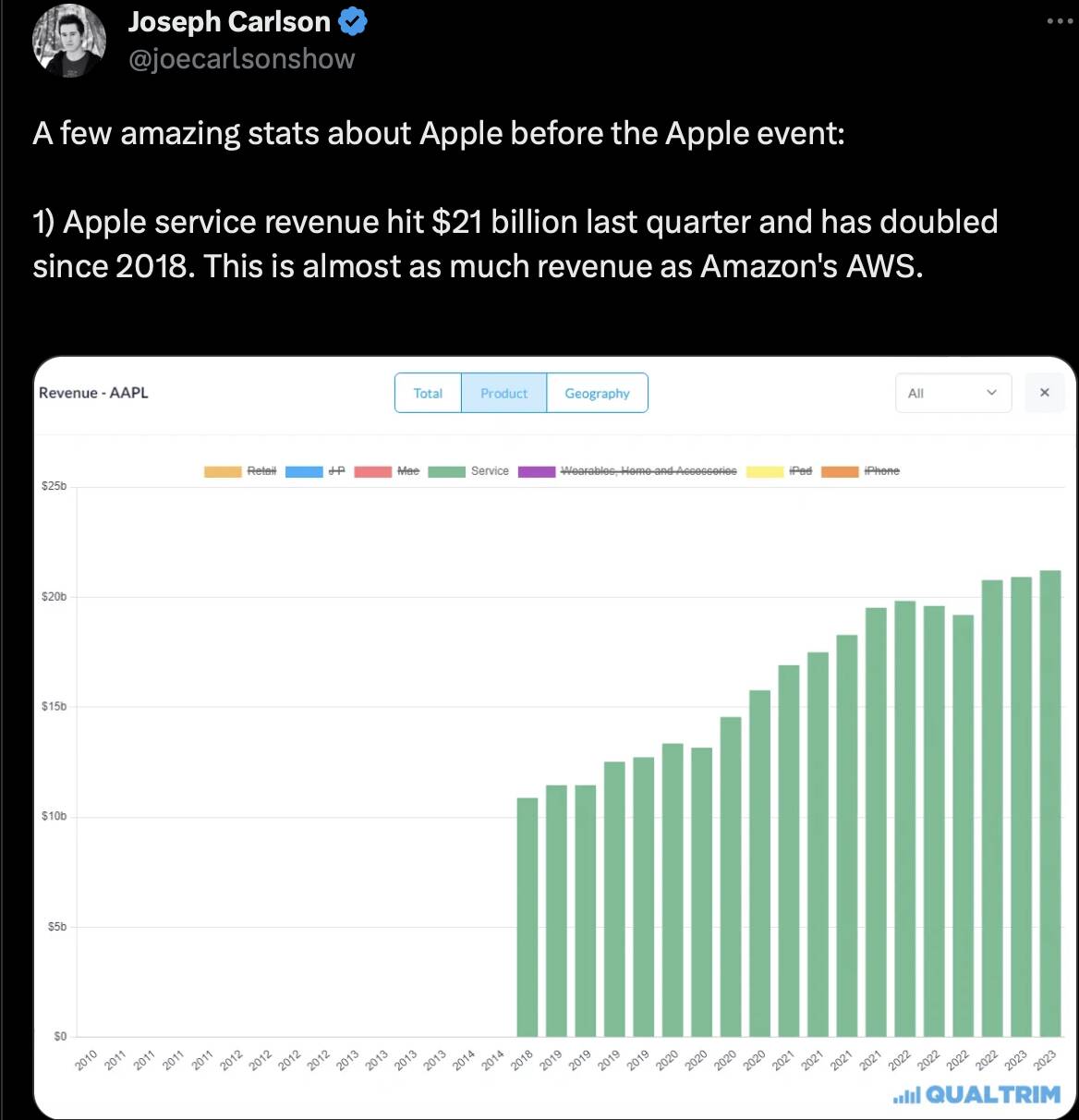Open Joseph Carlson's profile avatar
The image size is (1079, 1120).
[x=71, y=41]
